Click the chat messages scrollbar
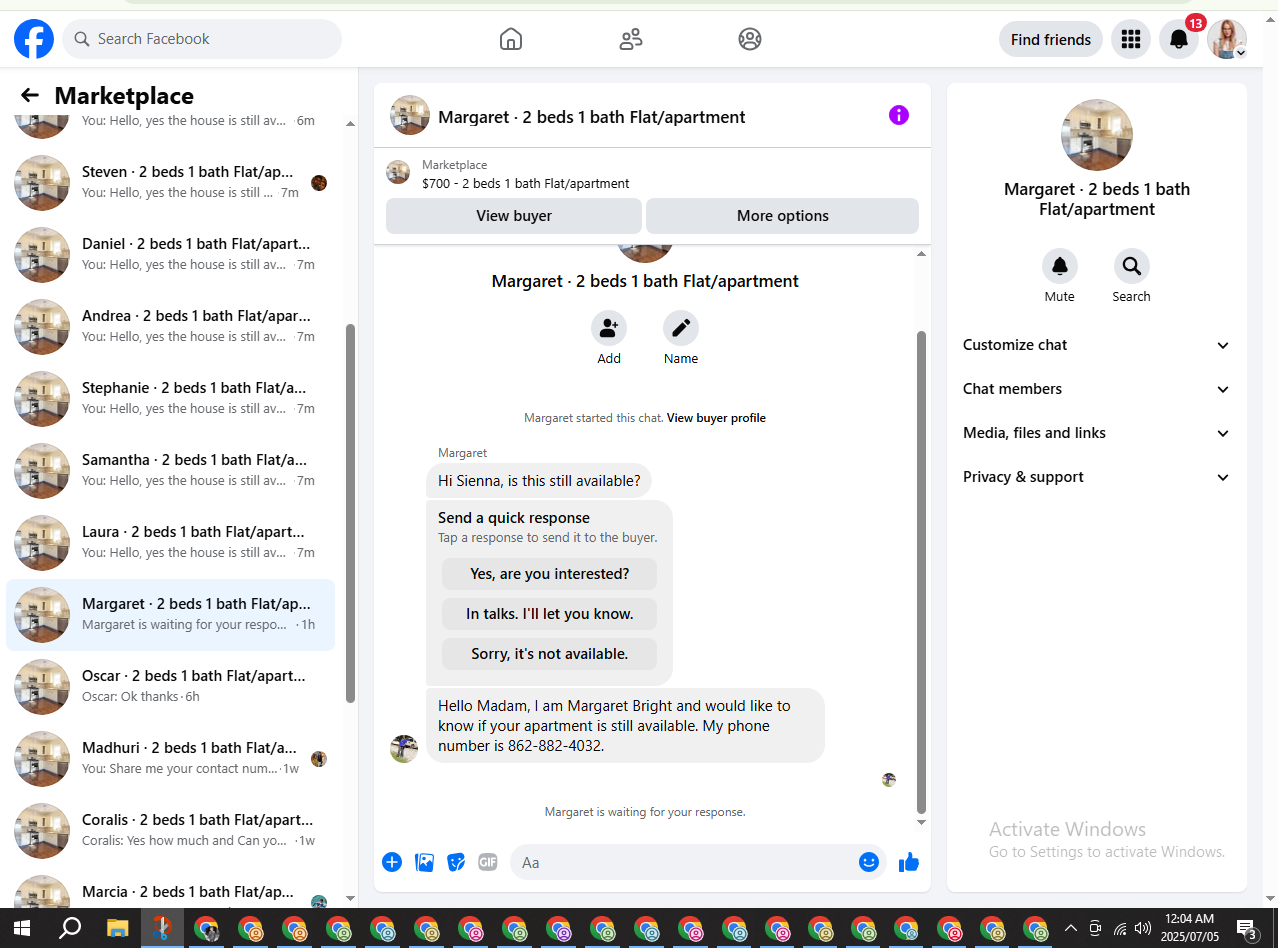Viewport: 1278px width, 948px height. [922, 572]
